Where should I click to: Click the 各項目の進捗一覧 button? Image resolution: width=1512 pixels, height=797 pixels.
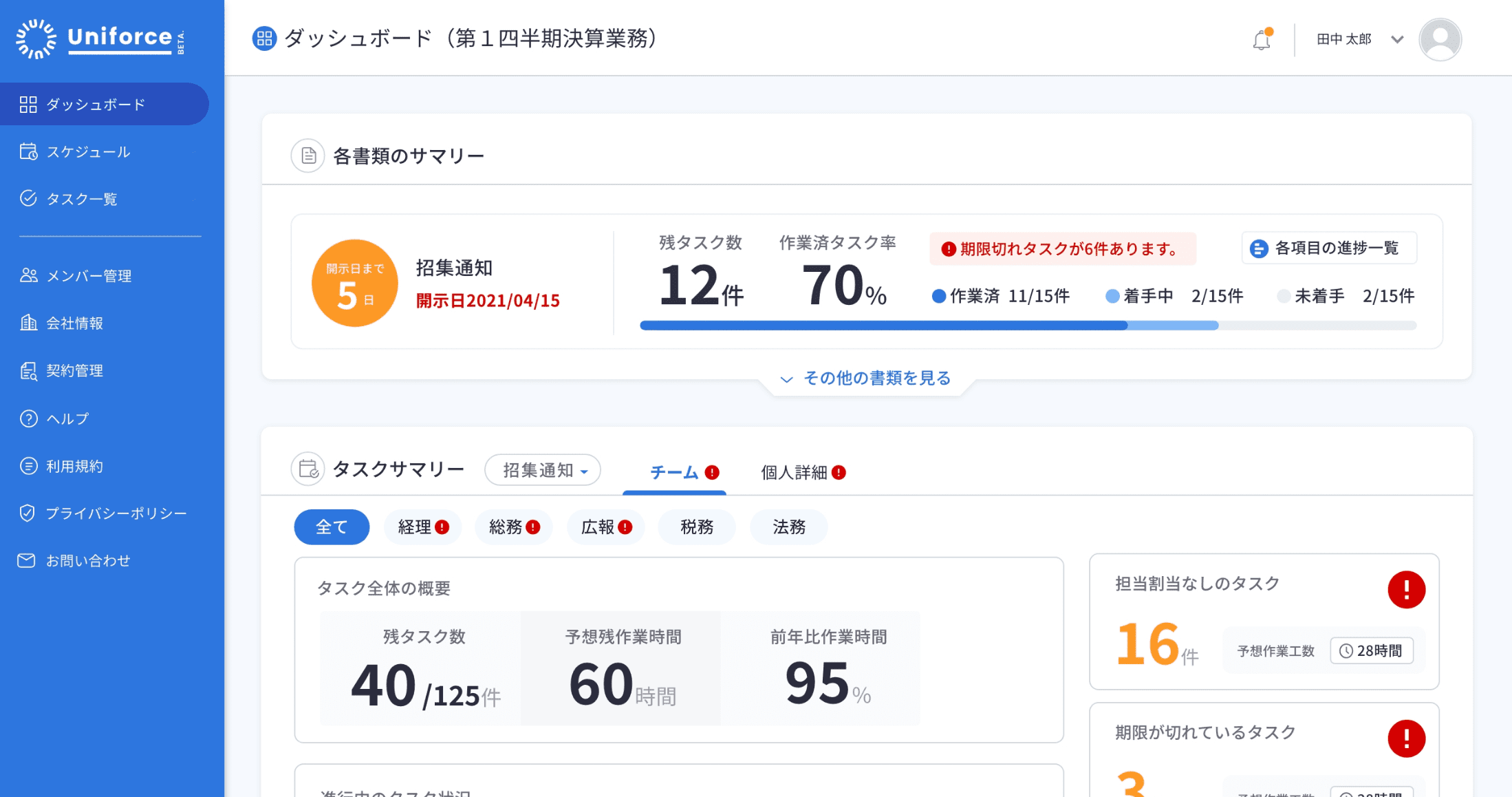tap(1328, 248)
